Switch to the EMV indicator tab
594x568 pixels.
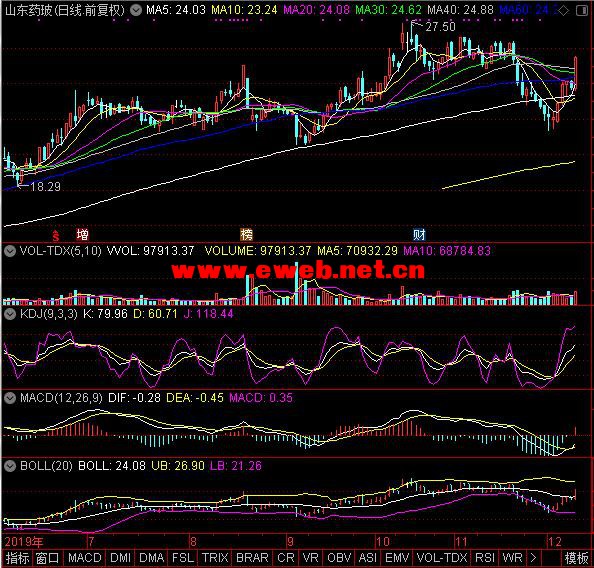coord(397,558)
